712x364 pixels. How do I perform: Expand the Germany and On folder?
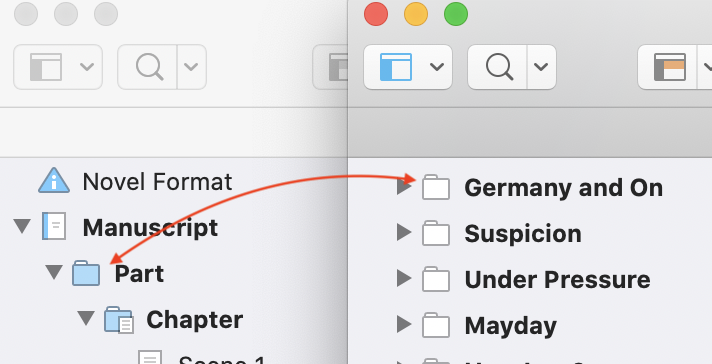pyautogui.click(x=404, y=187)
